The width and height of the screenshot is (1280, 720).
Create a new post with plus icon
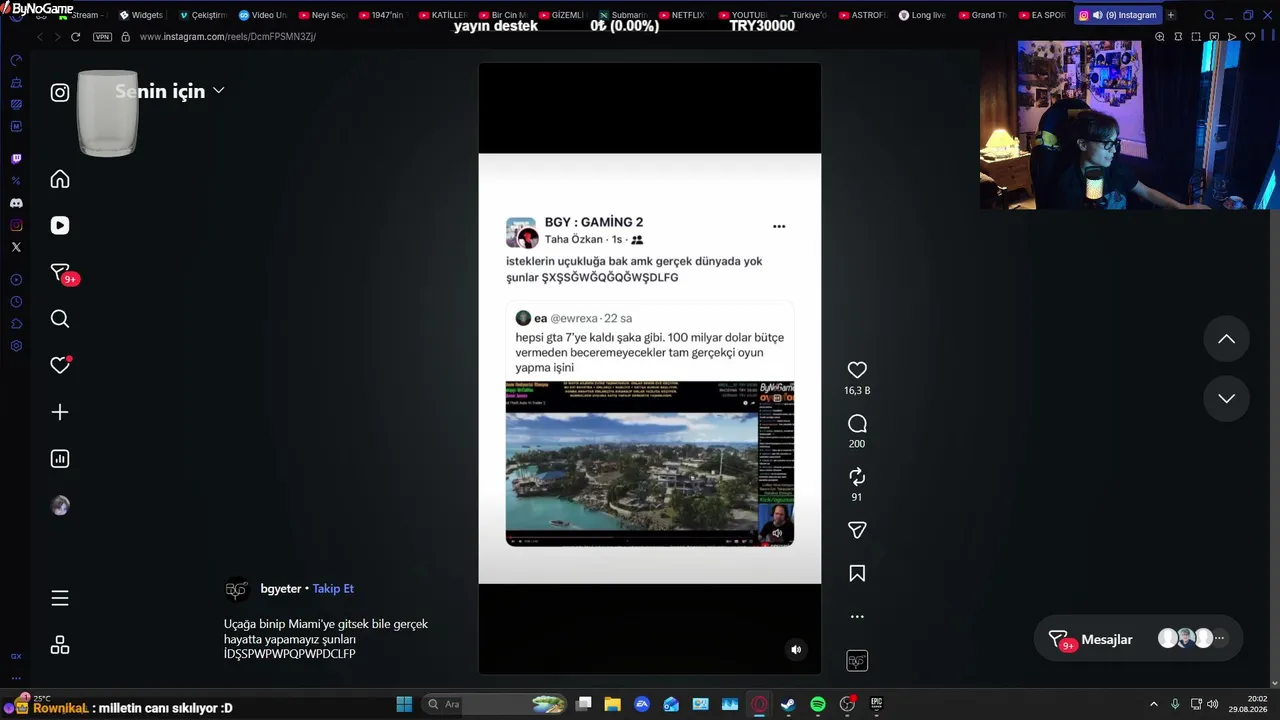point(60,412)
